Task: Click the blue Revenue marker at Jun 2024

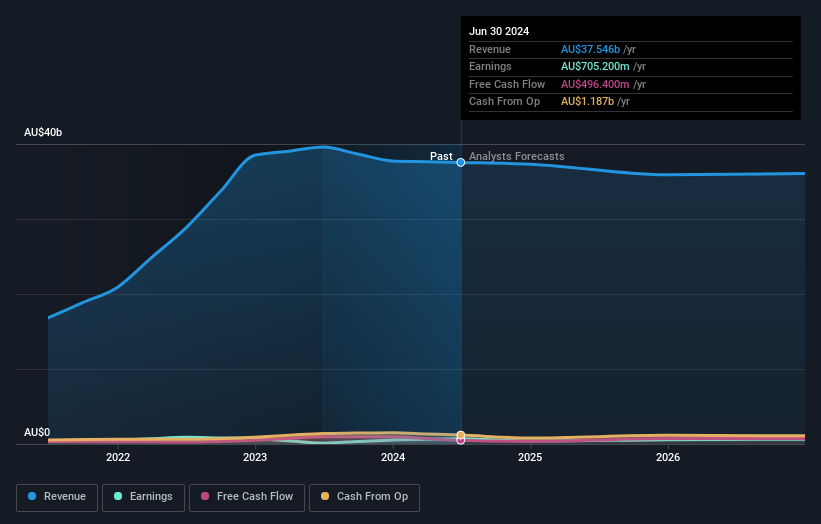Action: (461, 163)
